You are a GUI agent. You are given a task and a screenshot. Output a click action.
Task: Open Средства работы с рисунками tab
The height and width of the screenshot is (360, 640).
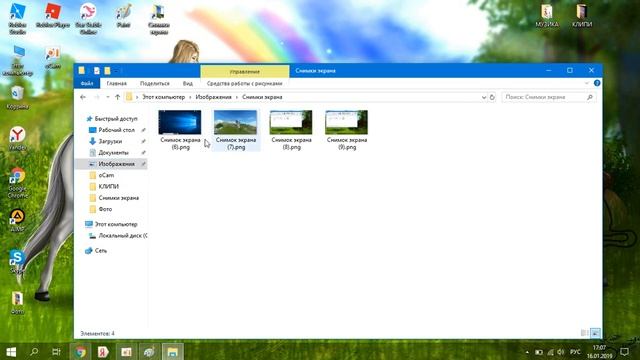click(244, 83)
